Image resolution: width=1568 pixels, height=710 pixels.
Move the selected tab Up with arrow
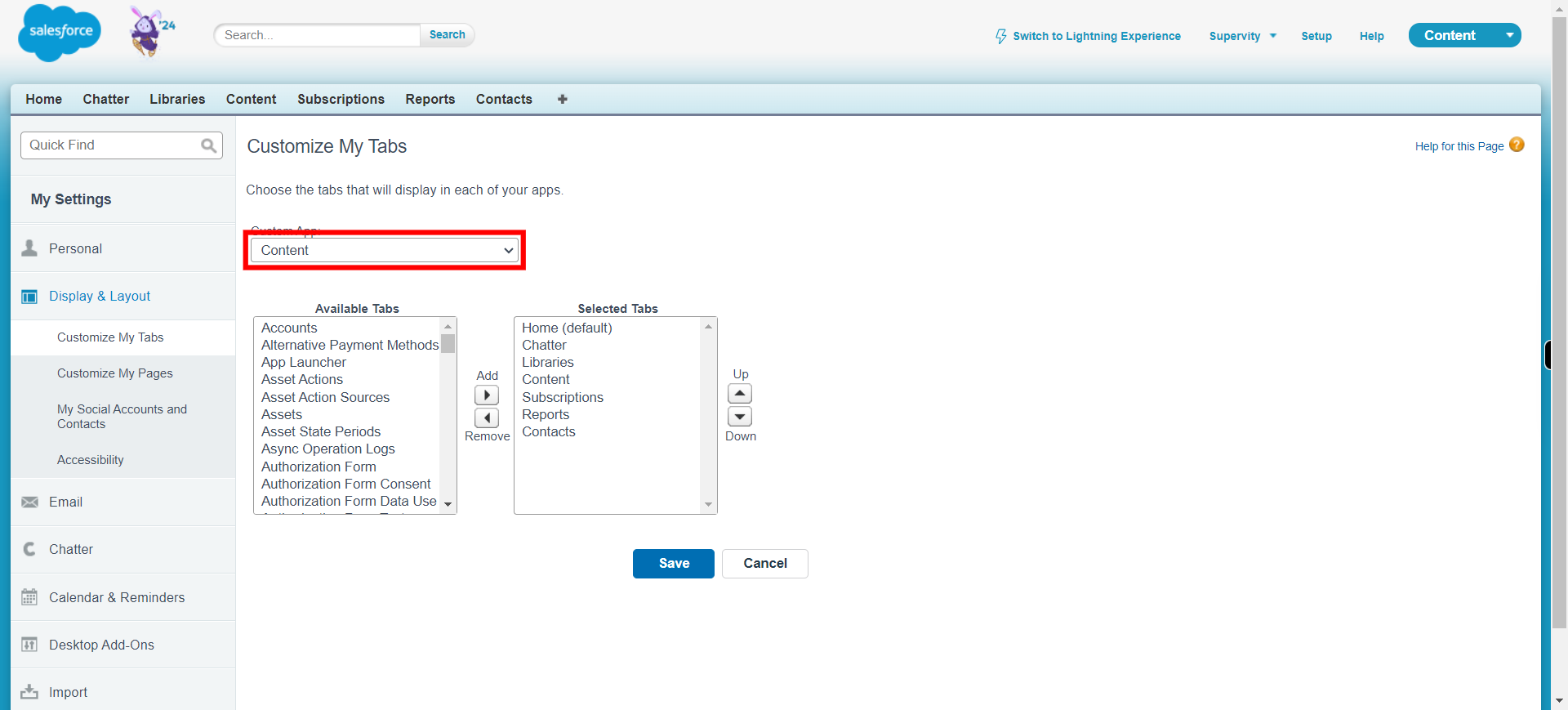click(x=740, y=394)
